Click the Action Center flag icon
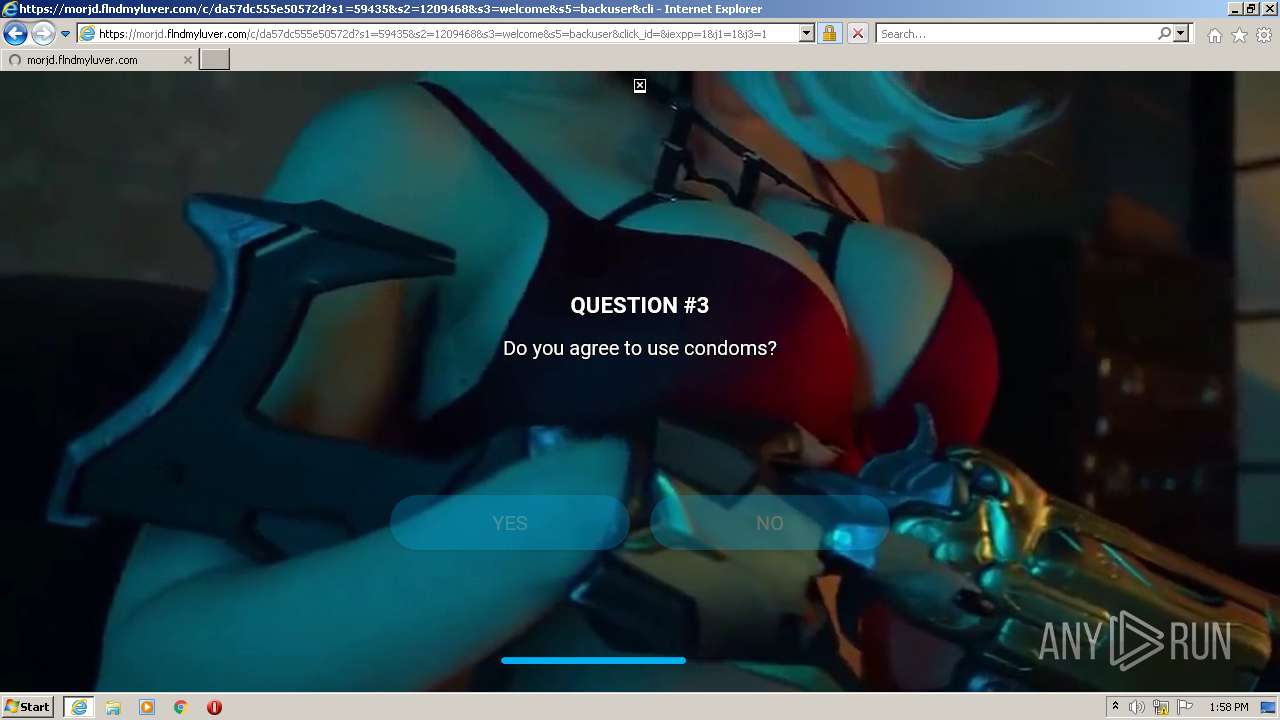This screenshot has height=720, width=1280. (1184, 707)
